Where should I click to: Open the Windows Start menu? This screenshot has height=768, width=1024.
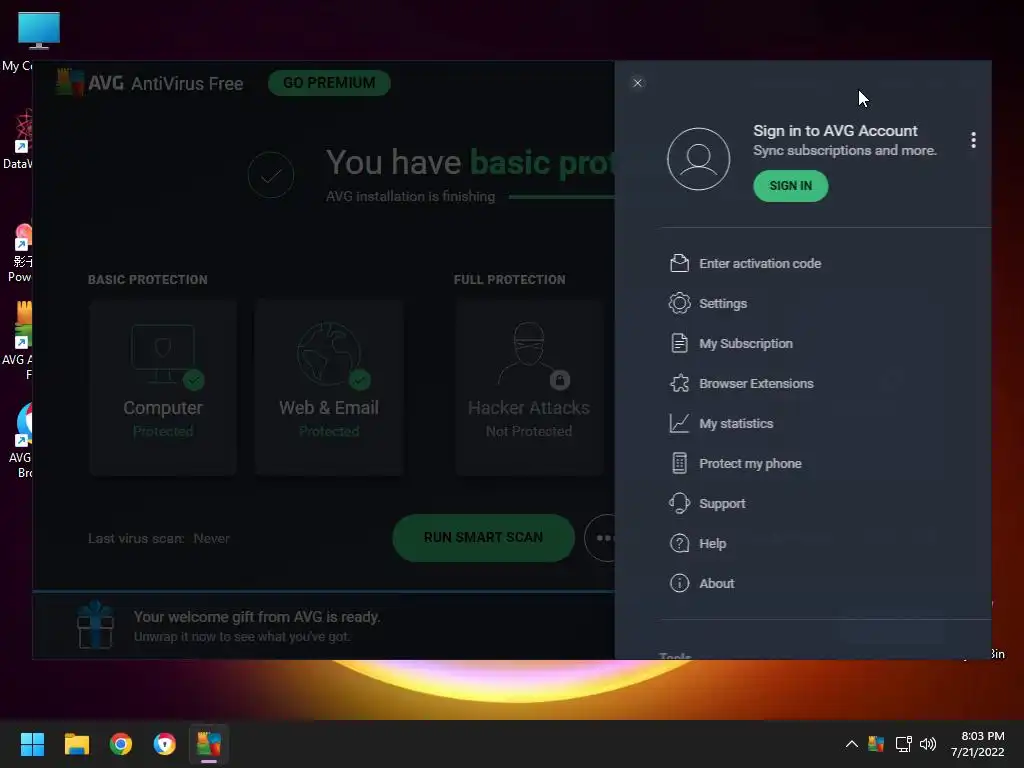tap(32, 744)
